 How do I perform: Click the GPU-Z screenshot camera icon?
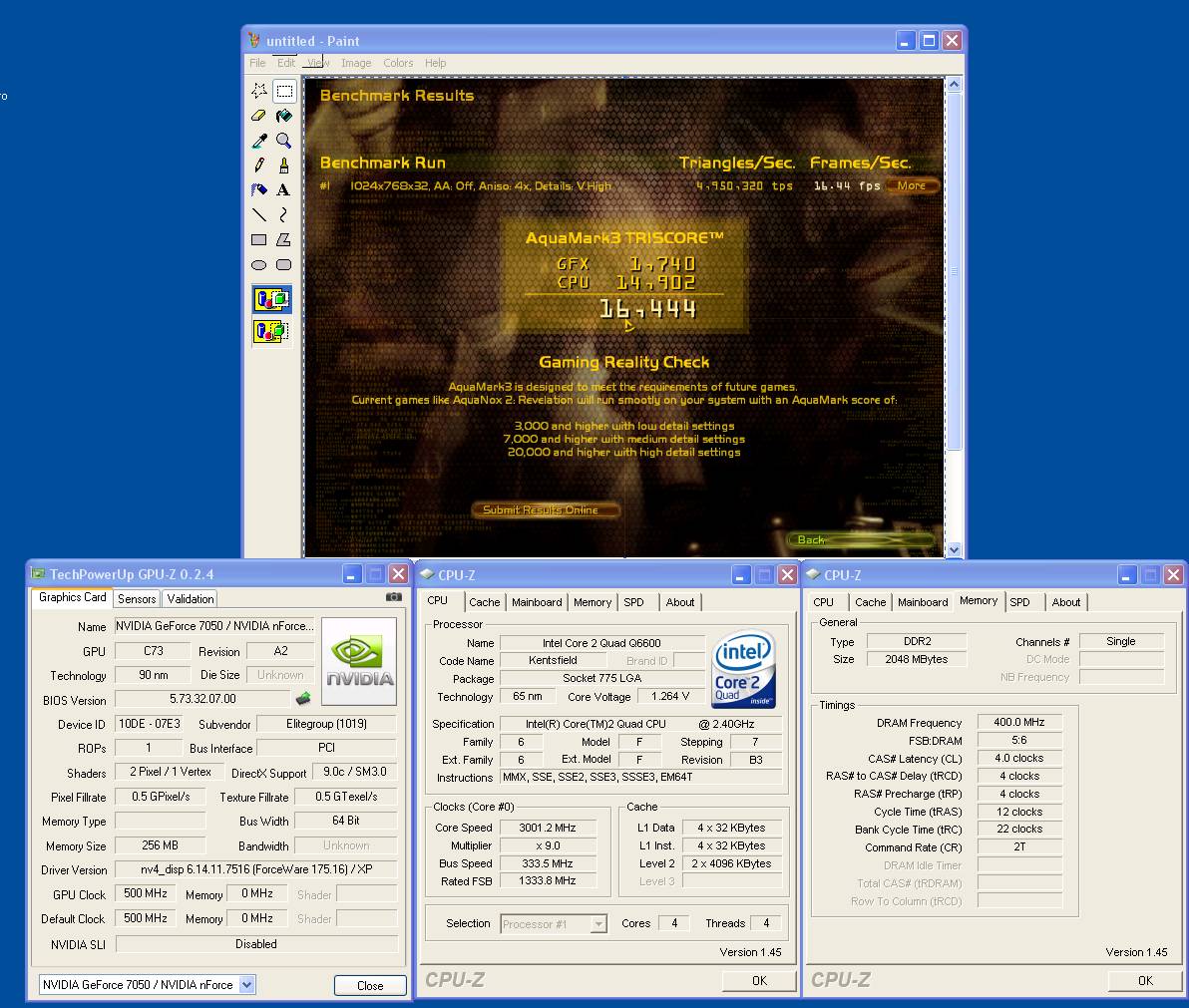click(x=394, y=597)
